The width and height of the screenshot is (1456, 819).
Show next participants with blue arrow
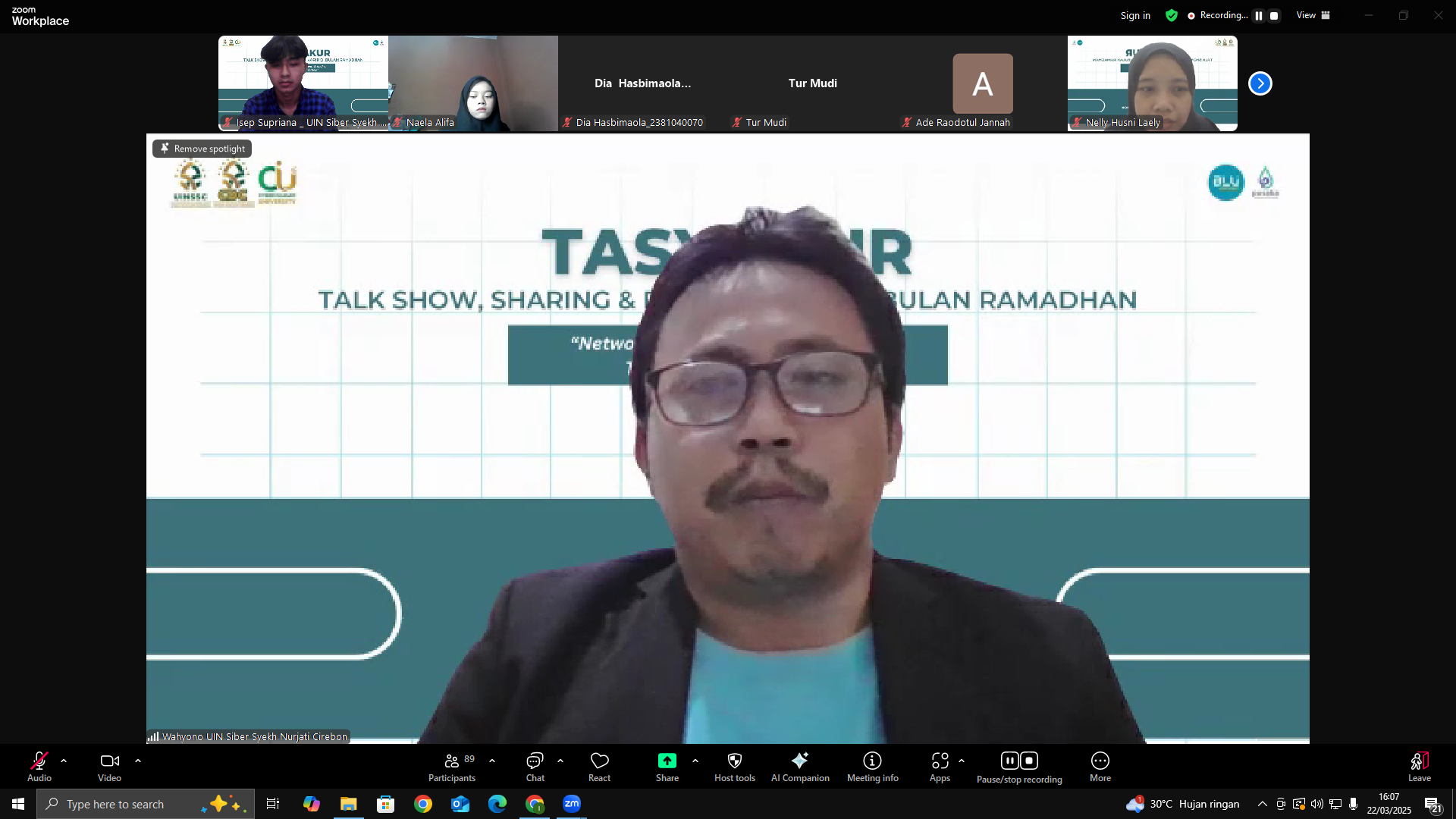pyautogui.click(x=1260, y=83)
